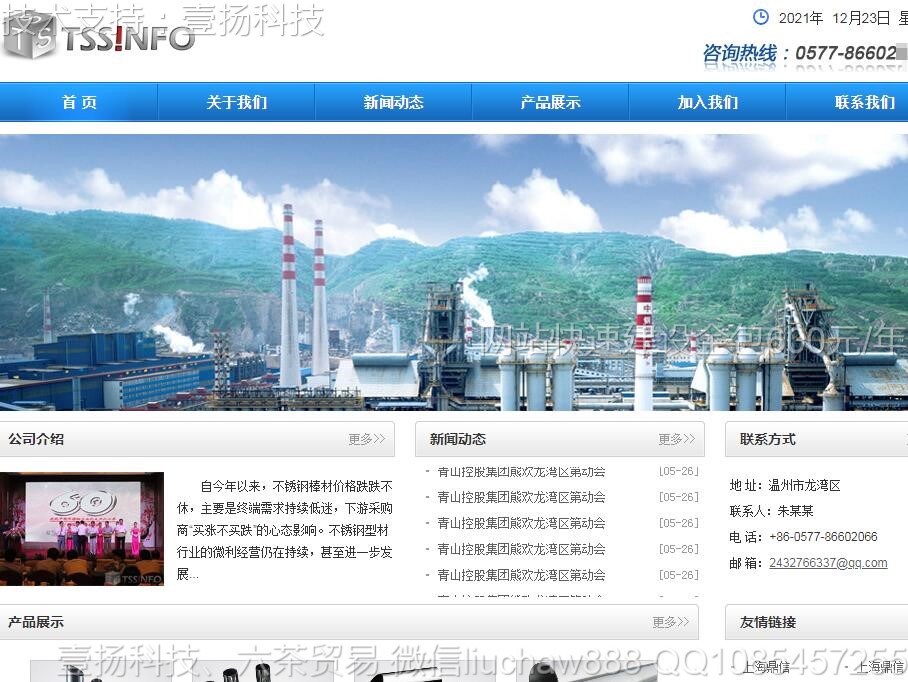The height and width of the screenshot is (682, 908).
Task: Click the factory banner image
Action: 454,272
